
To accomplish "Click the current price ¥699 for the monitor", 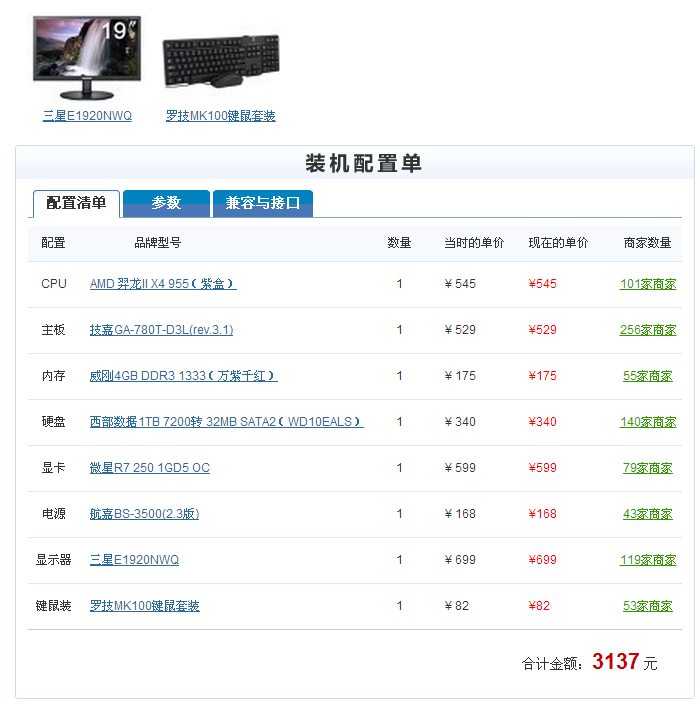I will 542,560.
